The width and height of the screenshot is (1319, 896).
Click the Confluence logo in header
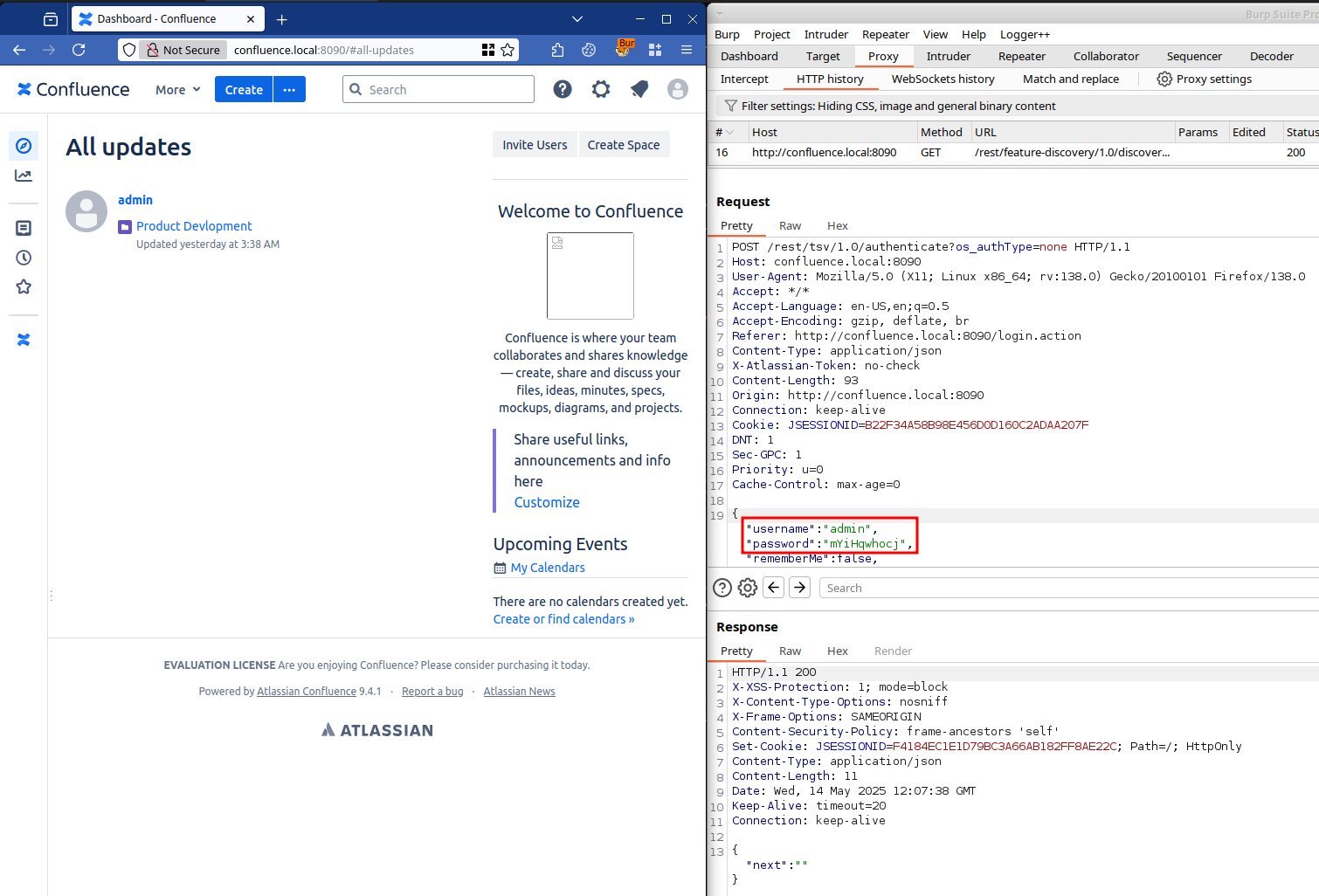click(73, 89)
